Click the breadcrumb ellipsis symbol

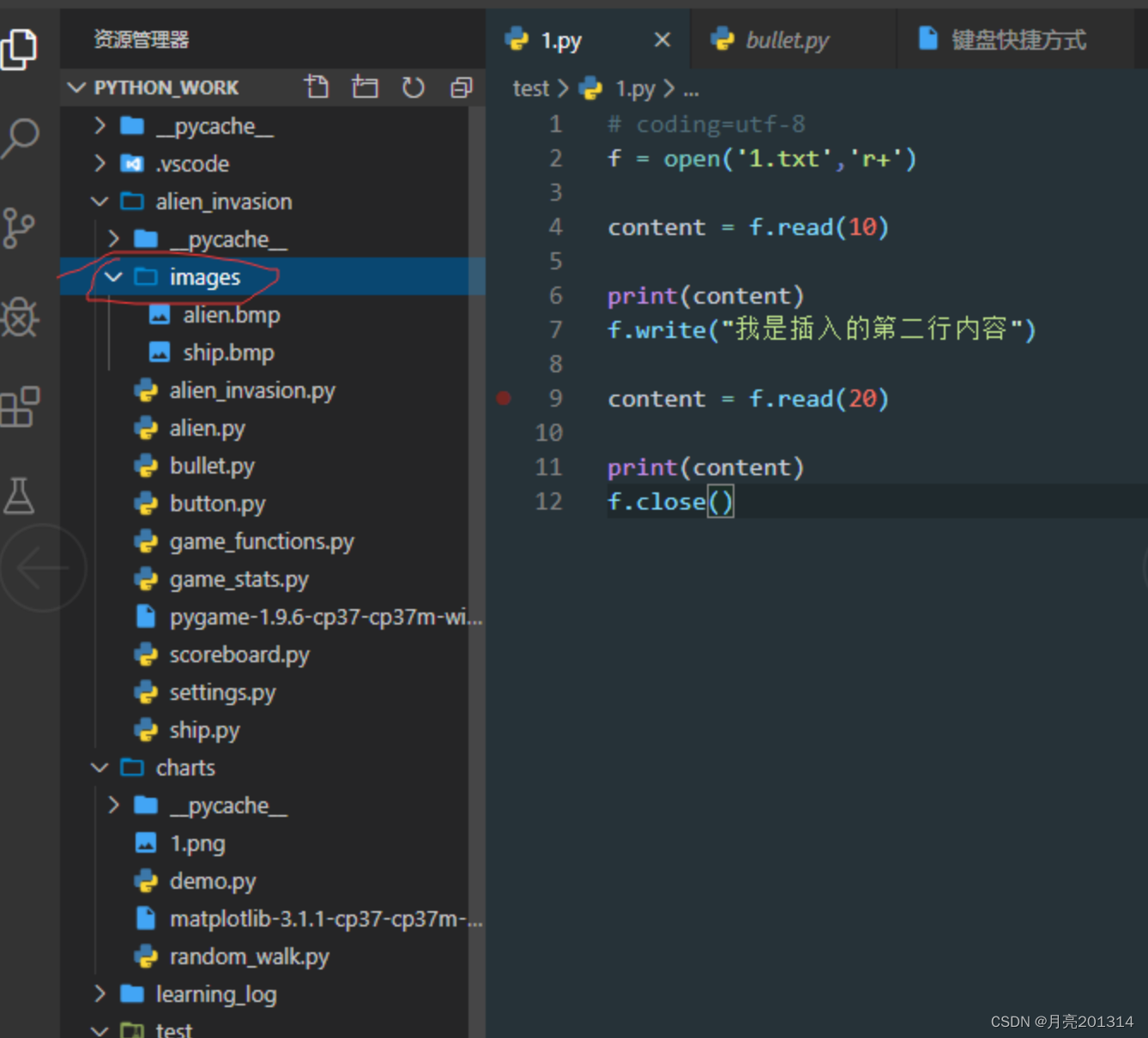click(692, 89)
